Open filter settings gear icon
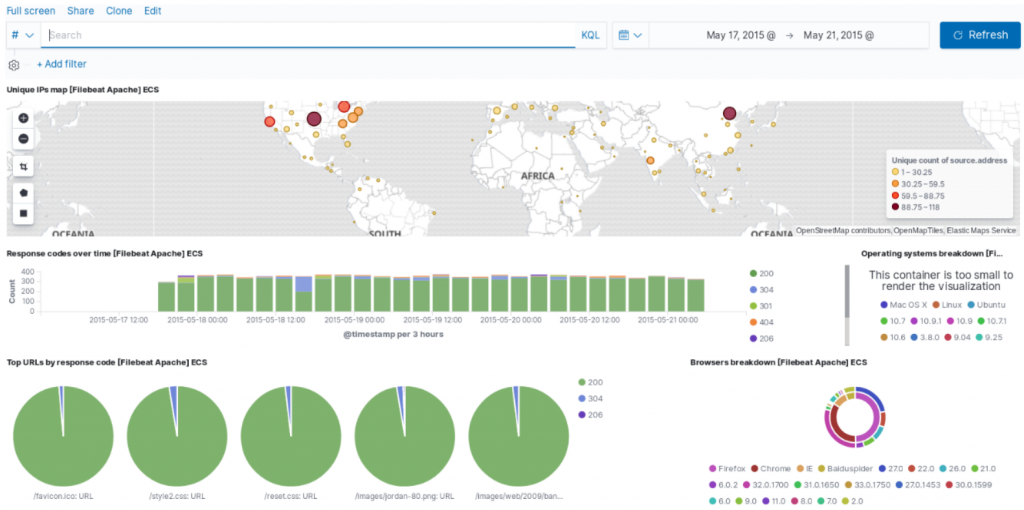This screenshot has width=1024, height=510. (14, 65)
